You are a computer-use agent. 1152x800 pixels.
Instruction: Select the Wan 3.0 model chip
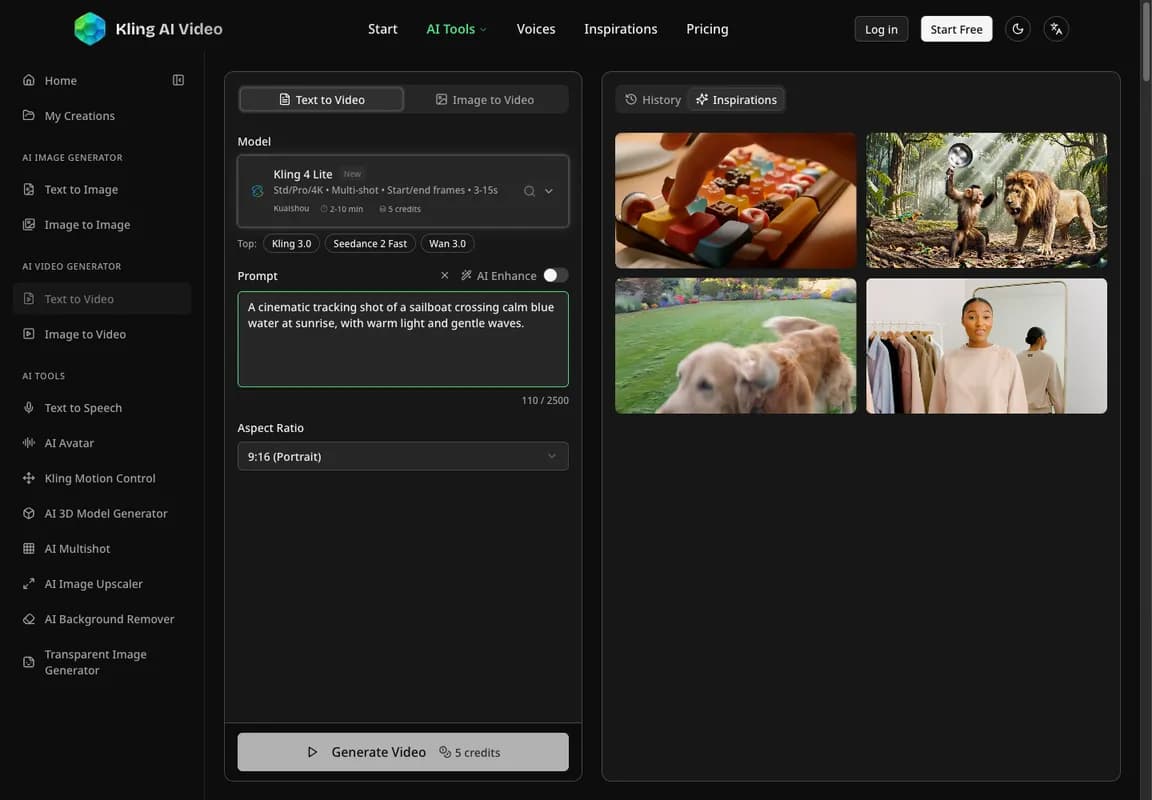447,243
